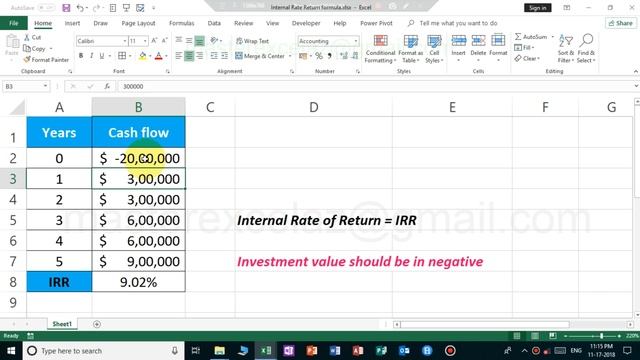
Task: Open Format as Table gallery
Action: point(411,49)
